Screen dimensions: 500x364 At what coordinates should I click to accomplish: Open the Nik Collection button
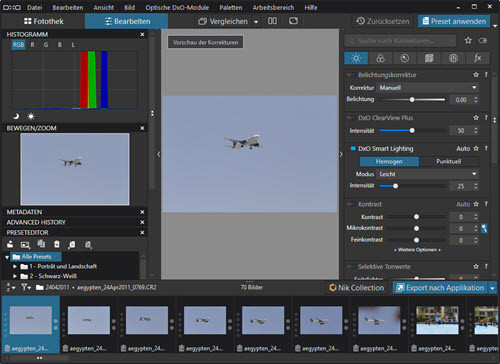coord(357,288)
